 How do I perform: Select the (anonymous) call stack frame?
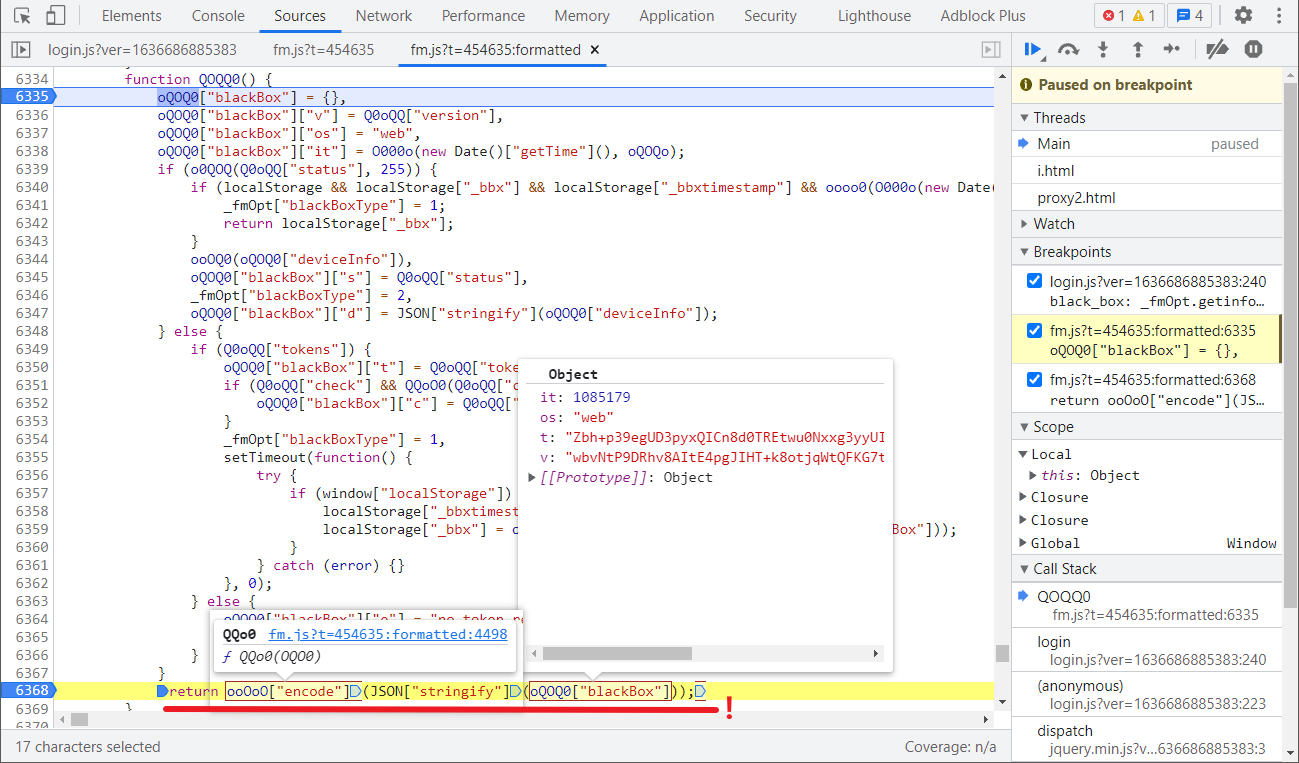coord(1146,695)
